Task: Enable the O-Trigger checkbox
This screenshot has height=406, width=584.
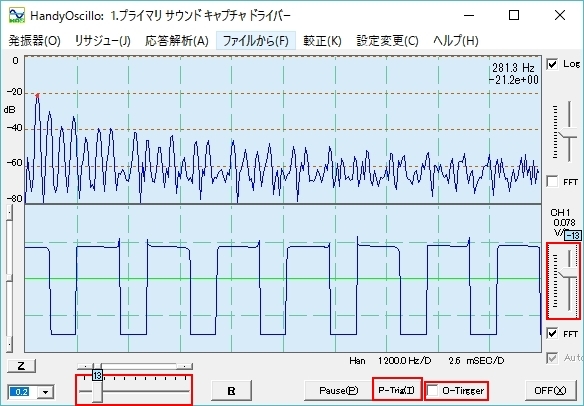Action: point(433,390)
